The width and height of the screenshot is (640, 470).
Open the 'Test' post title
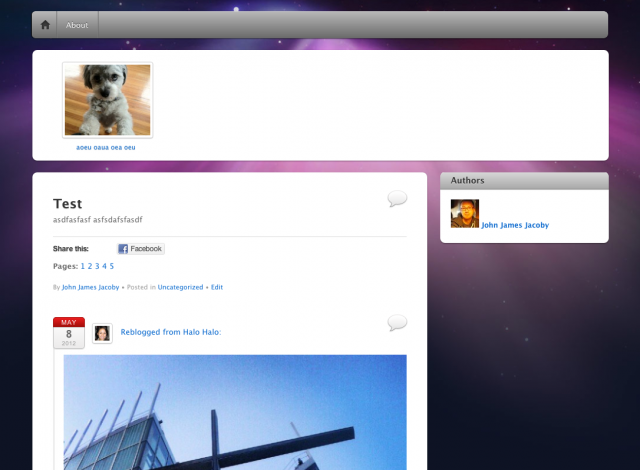(x=67, y=203)
